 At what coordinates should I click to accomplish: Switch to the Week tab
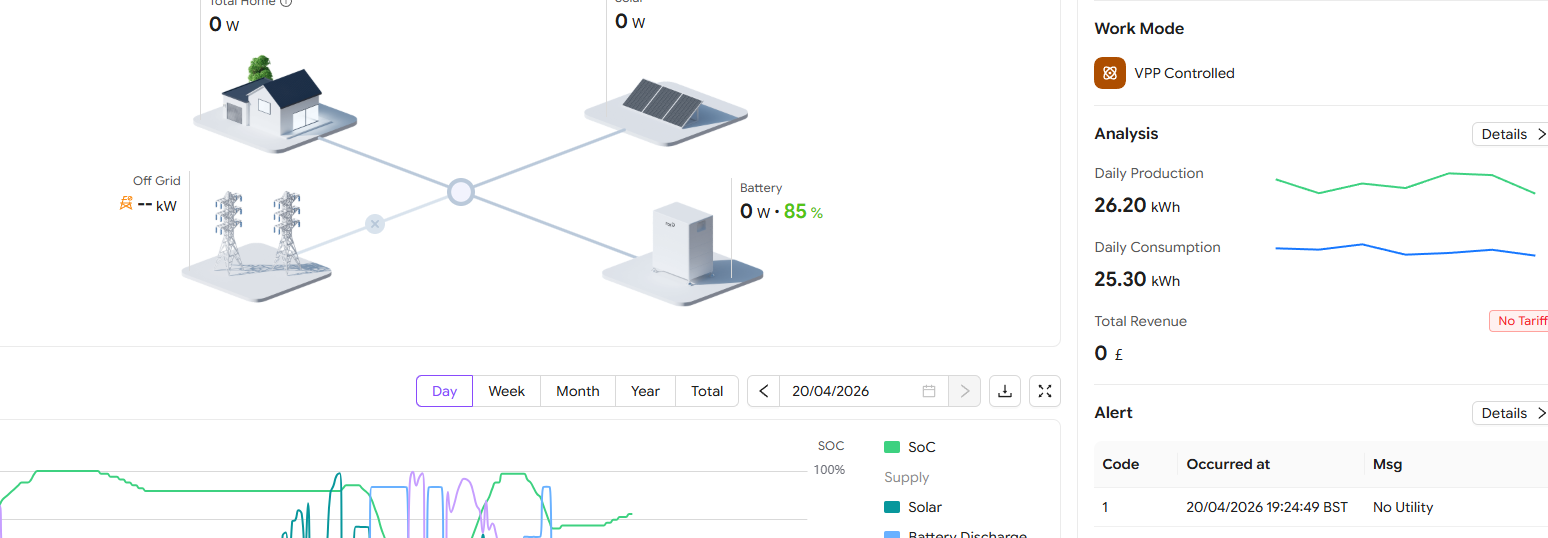tap(506, 391)
